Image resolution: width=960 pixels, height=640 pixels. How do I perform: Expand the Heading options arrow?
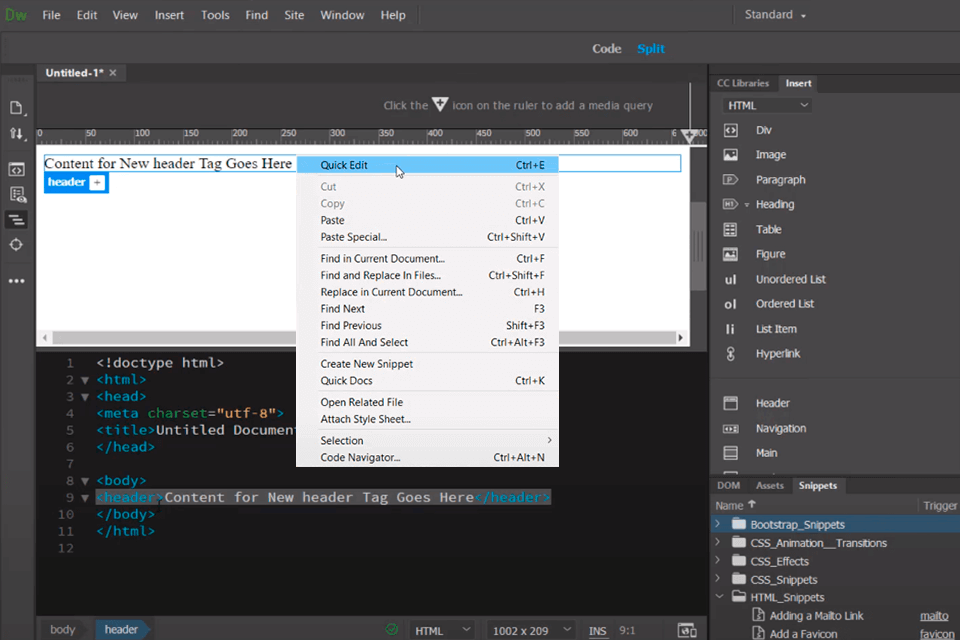coord(746,205)
